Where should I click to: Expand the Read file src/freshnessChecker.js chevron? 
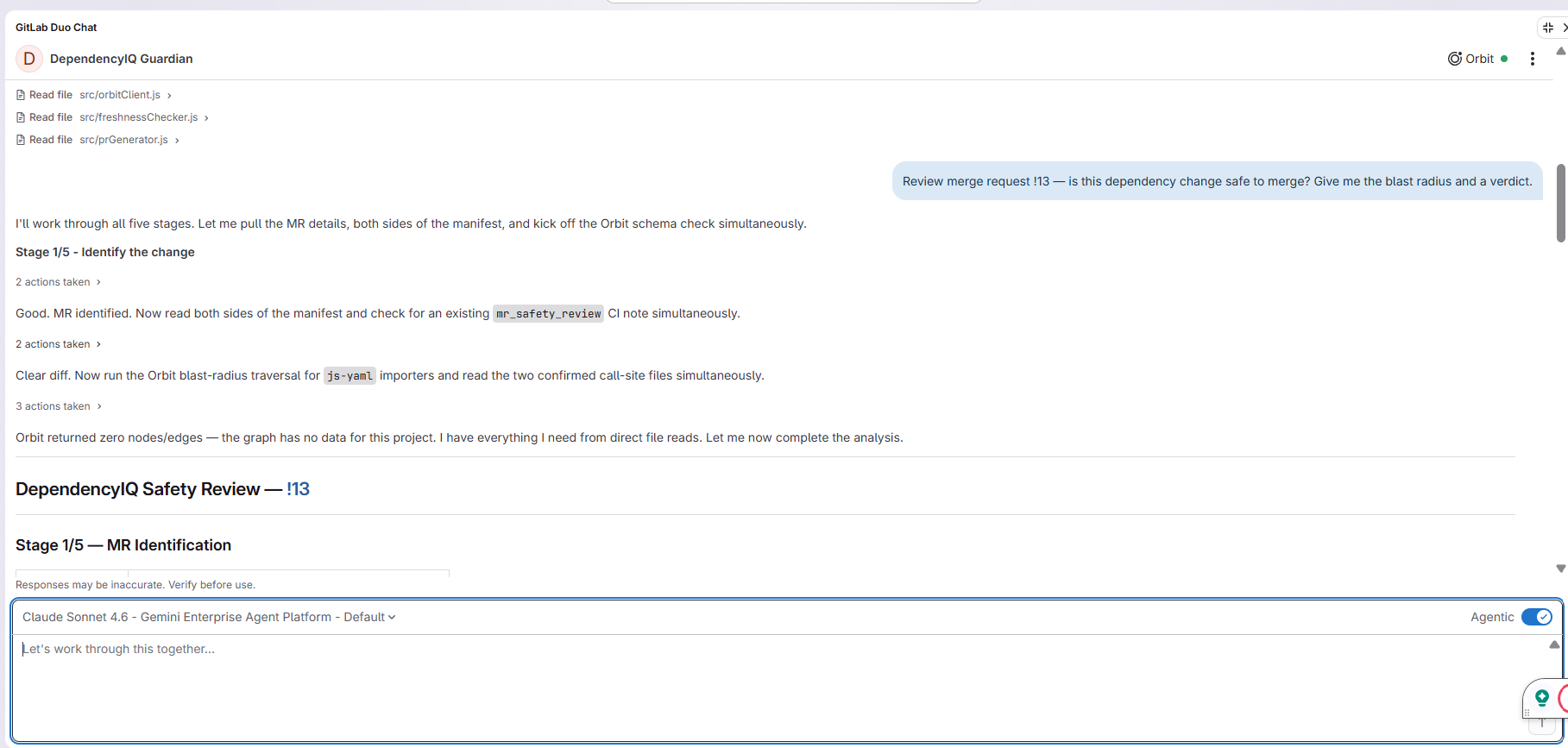coord(206,118)
